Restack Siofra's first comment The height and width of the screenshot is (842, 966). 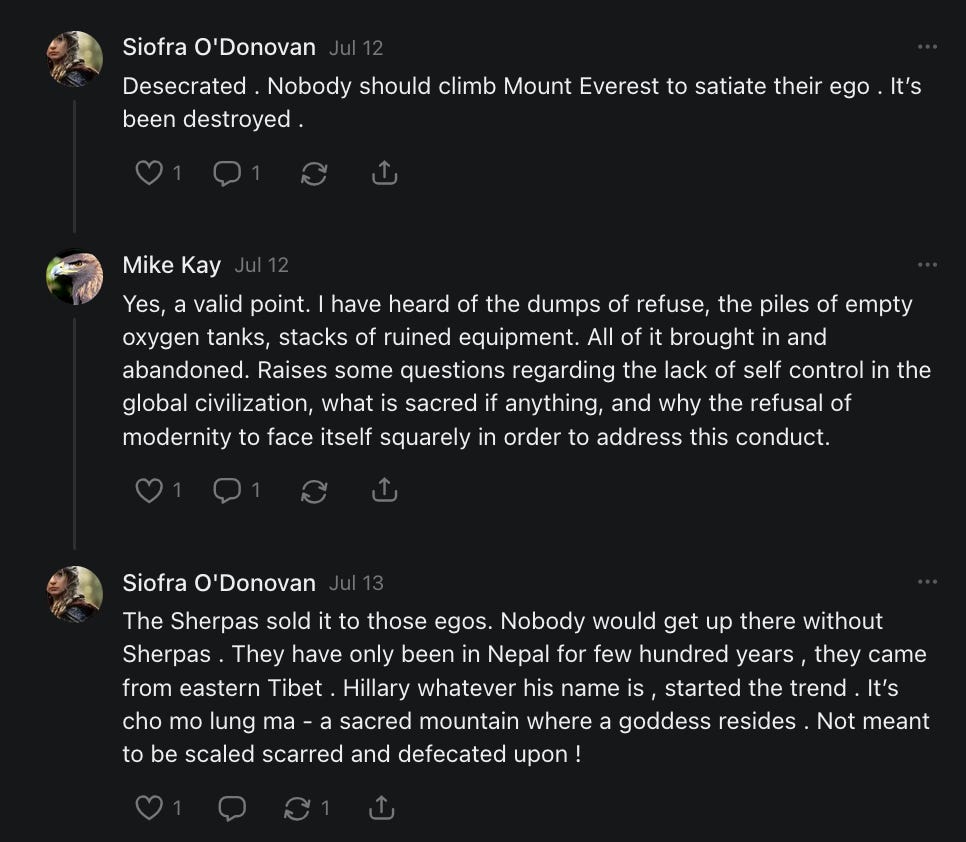click(314, 173)
